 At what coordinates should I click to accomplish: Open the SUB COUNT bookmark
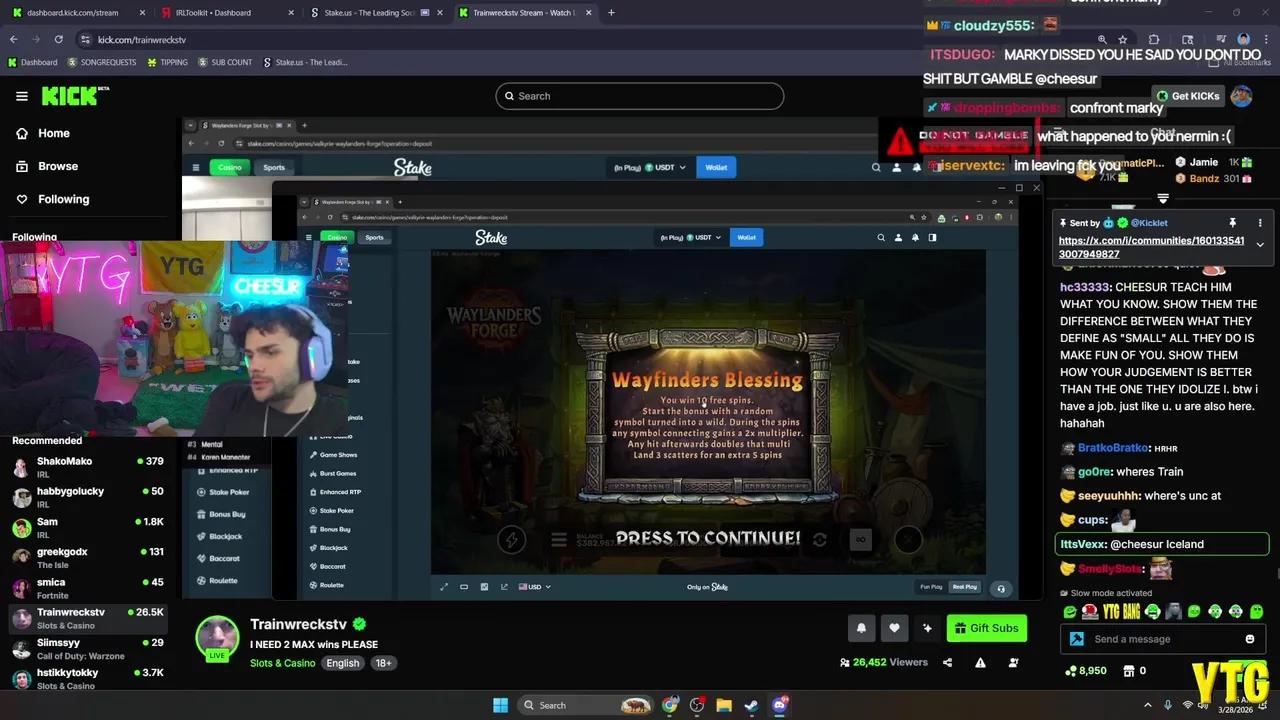pyautogui.click(x=224, y=62)
